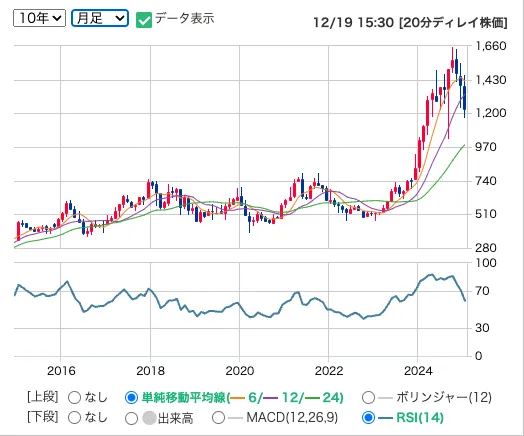The image size is (524, 436).
Task: Click the 出来高 label text
Action: (x=175, y=418)
